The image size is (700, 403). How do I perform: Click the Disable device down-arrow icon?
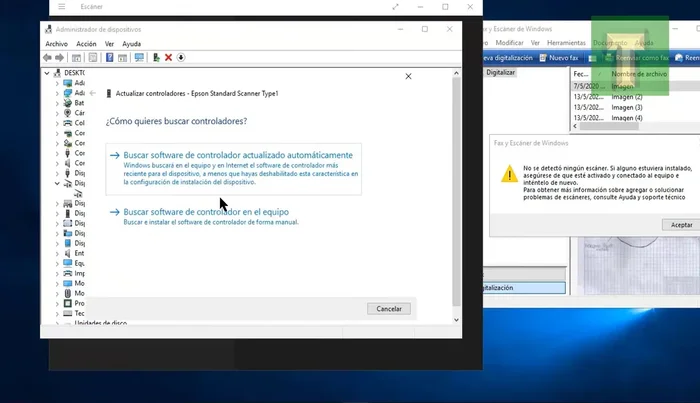click(181, 58)
